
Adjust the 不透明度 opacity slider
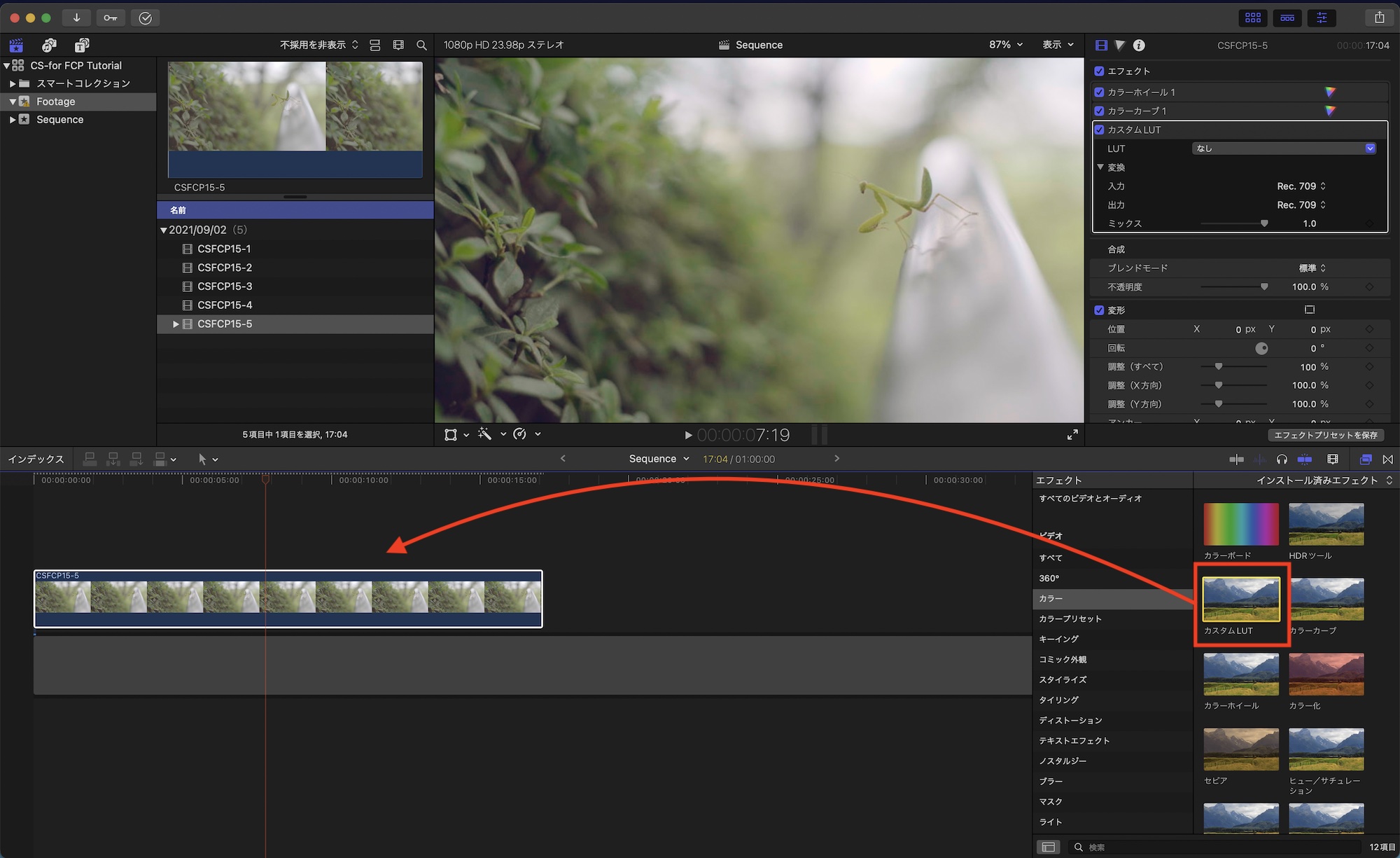[x=1263, y=287]
